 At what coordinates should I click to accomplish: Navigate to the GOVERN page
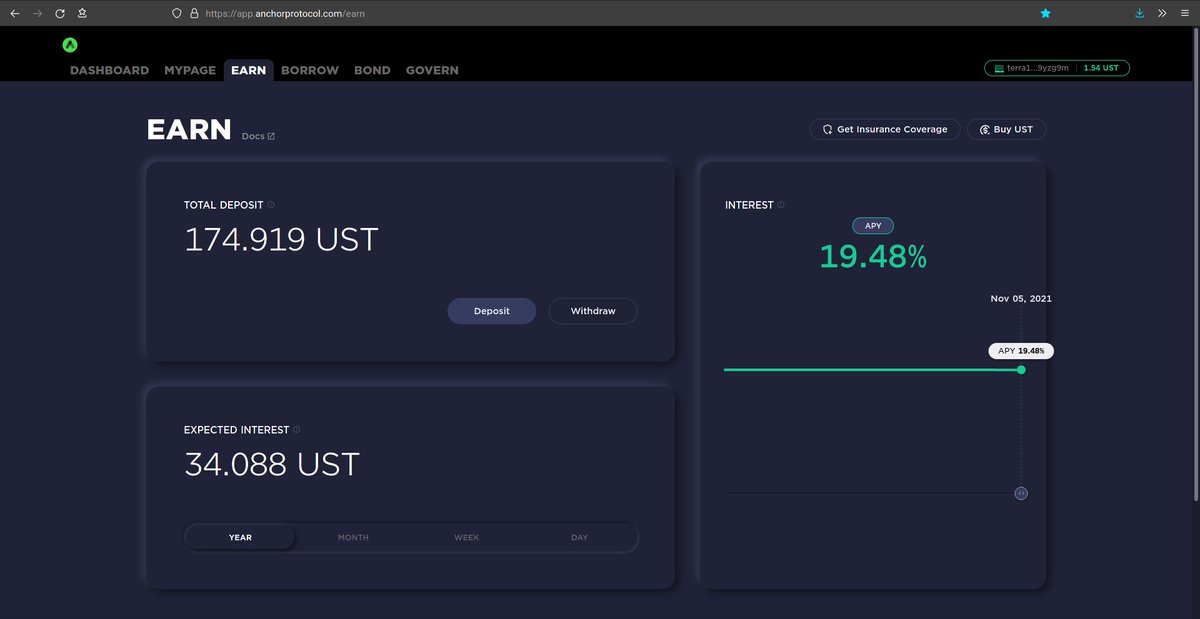pos(432,70)
